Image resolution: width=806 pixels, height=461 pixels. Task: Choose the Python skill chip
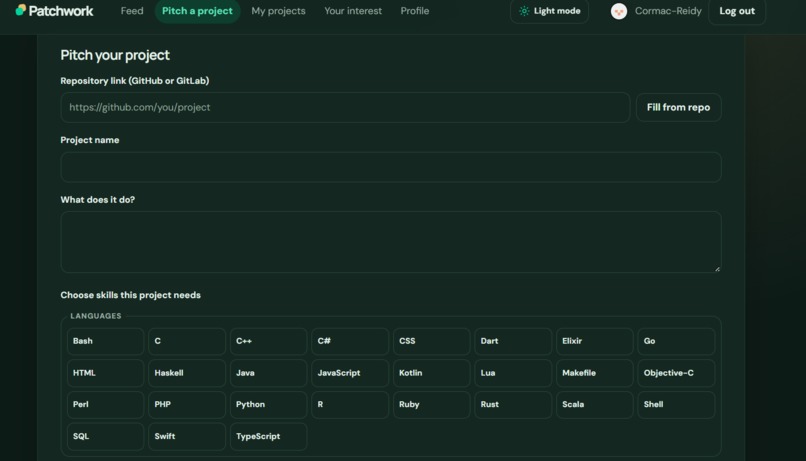[268, 404]
